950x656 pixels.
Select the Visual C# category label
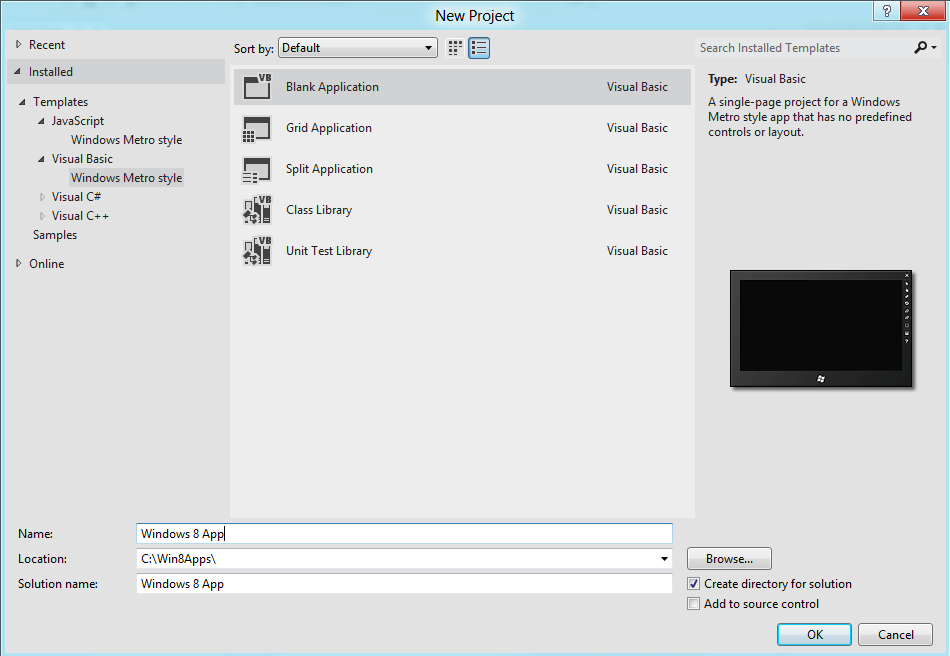pyautogui.click(x=76, y=197)
